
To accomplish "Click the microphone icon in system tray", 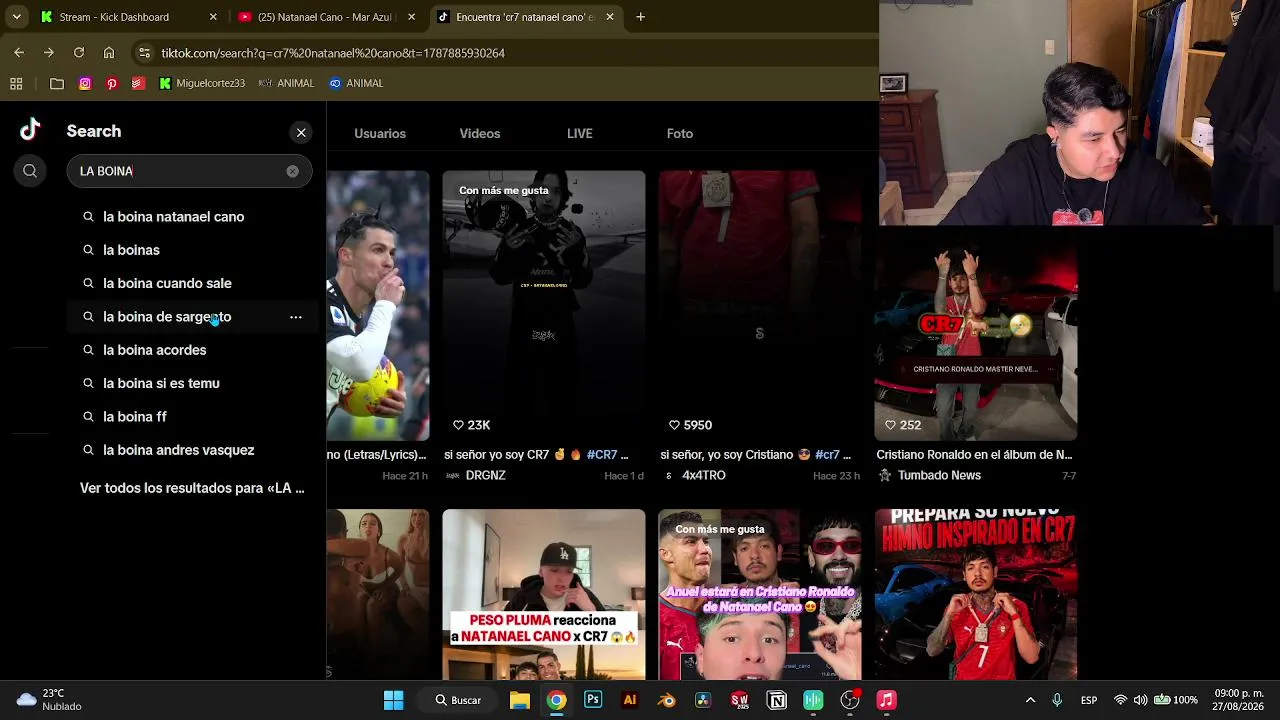I will tap(1057, 700).
